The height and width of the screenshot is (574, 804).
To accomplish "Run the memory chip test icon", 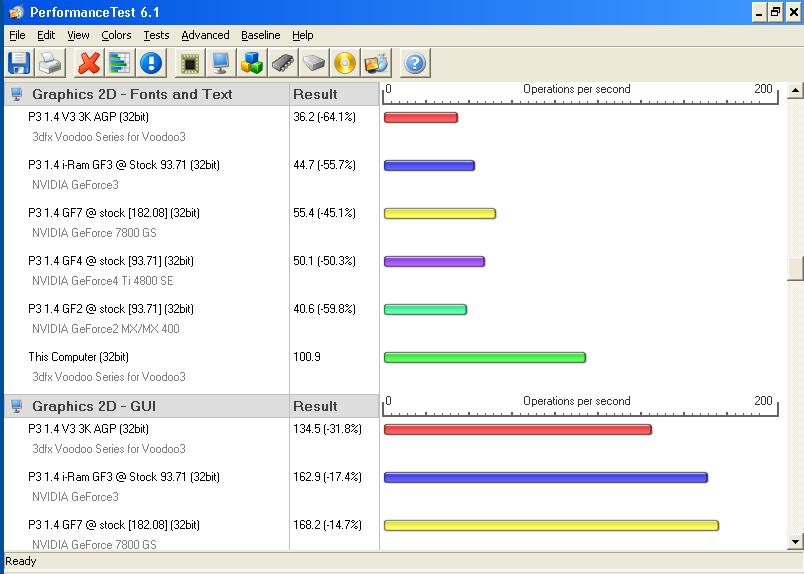I will point(283,64).
